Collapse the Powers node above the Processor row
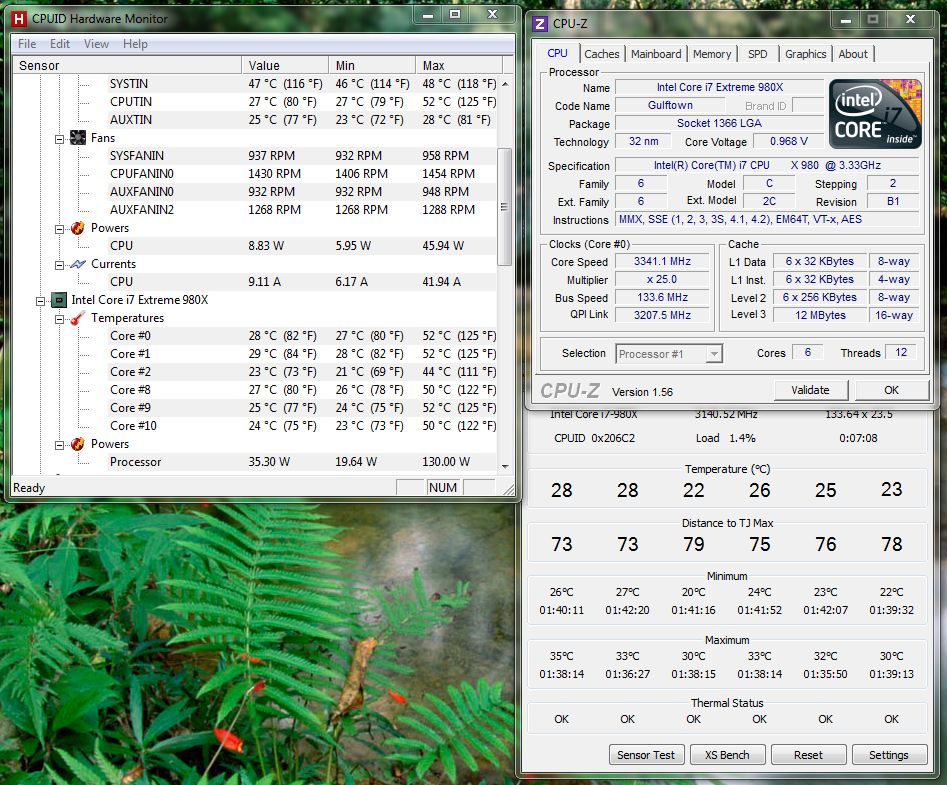Viewport: 947px width, 785px height. [x=59, y=445]
